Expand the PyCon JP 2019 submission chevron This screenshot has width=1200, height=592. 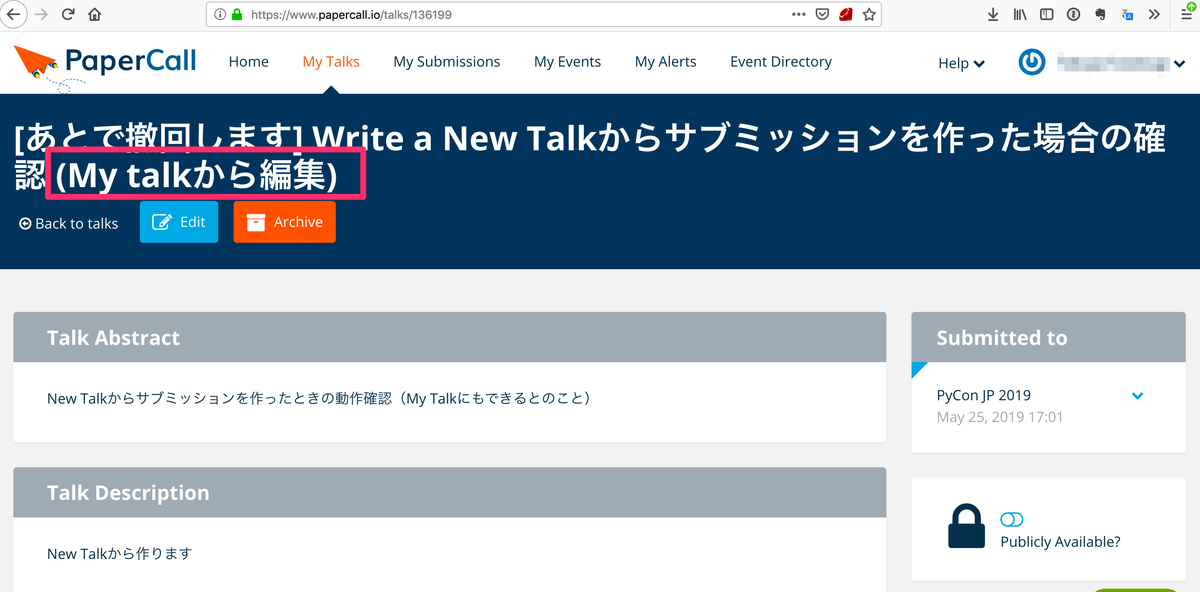1137,396
